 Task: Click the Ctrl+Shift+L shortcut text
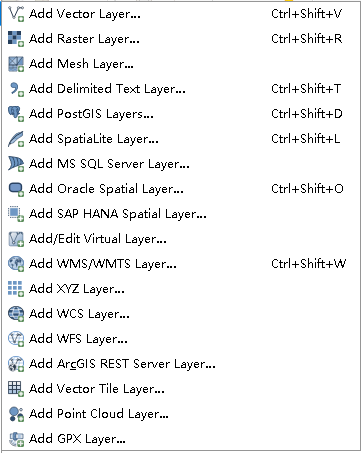tap(306, 139)
